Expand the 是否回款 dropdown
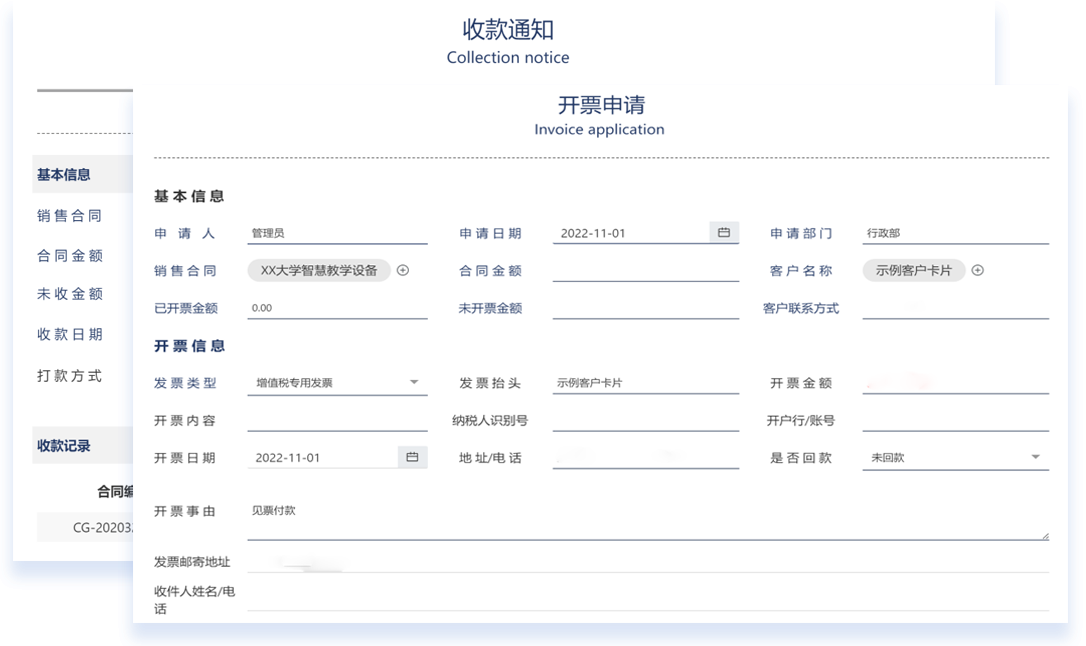The width and height of the screenshot is (1086, 646). [1035, 457]
